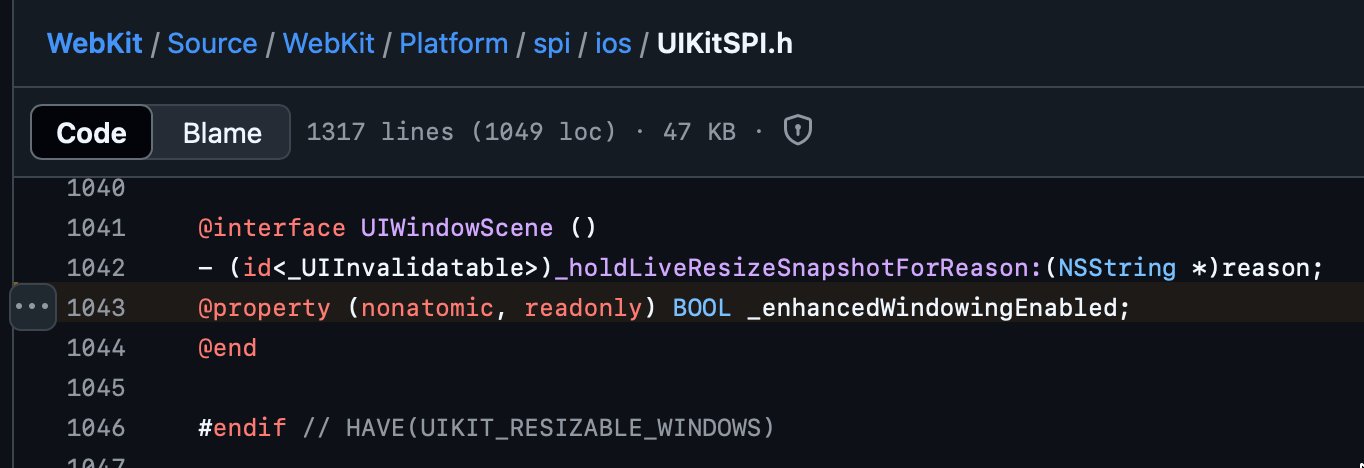
Task: Click the UIKitSPI.h file name in the breadcrumb
Action: point(725,44)
